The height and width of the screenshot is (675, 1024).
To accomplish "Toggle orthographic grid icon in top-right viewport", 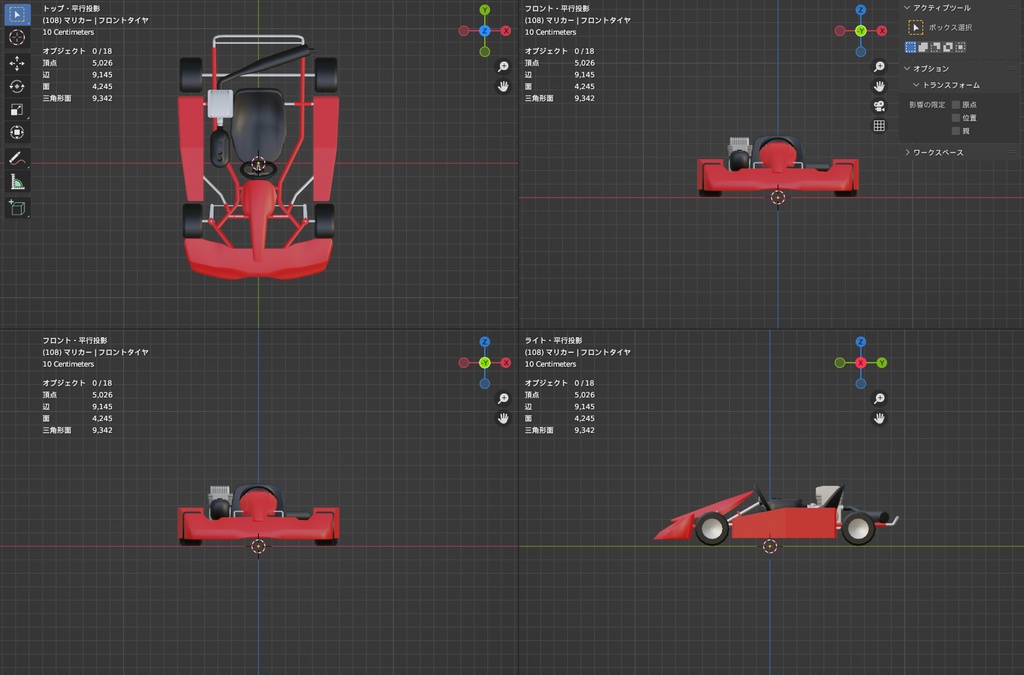I will coord(879,126).
